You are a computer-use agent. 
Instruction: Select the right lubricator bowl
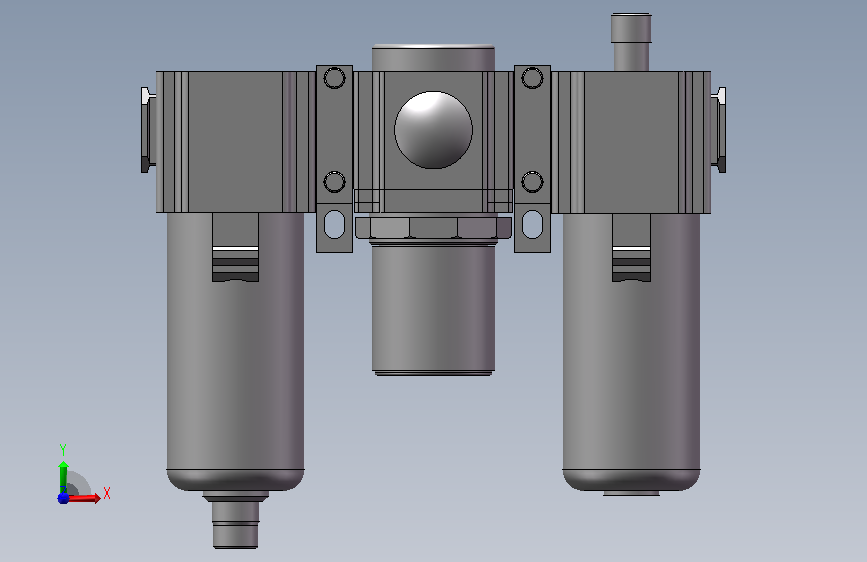[631, 354]
